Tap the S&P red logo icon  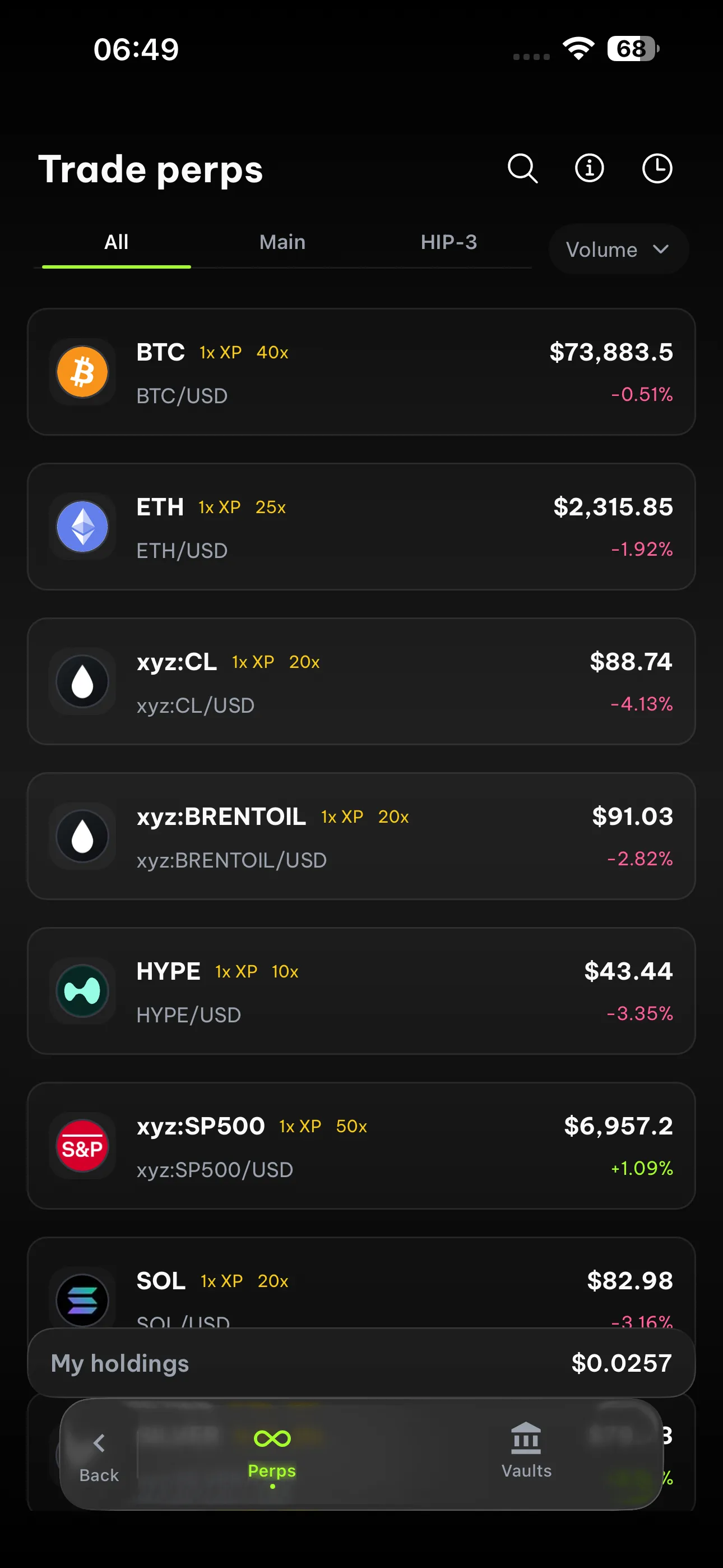click(x=82, y=1146)
